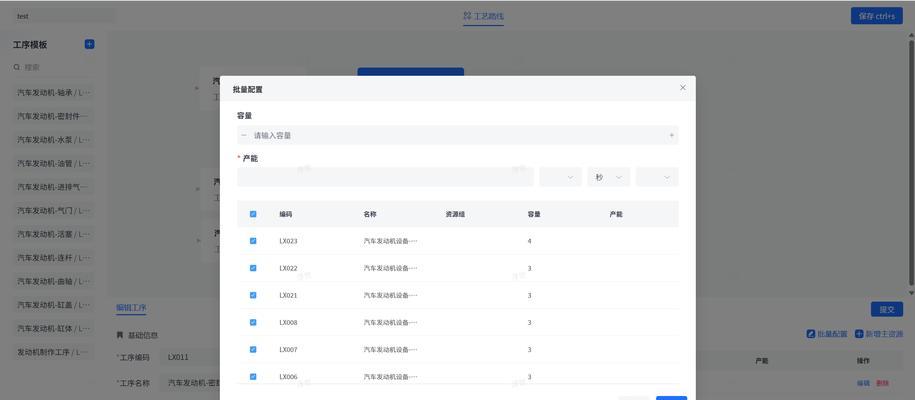Uncheck the LX008 row checkbox
Image resolution: width=915 pixels, height=400 pixels.
click(x=253, y=322)
